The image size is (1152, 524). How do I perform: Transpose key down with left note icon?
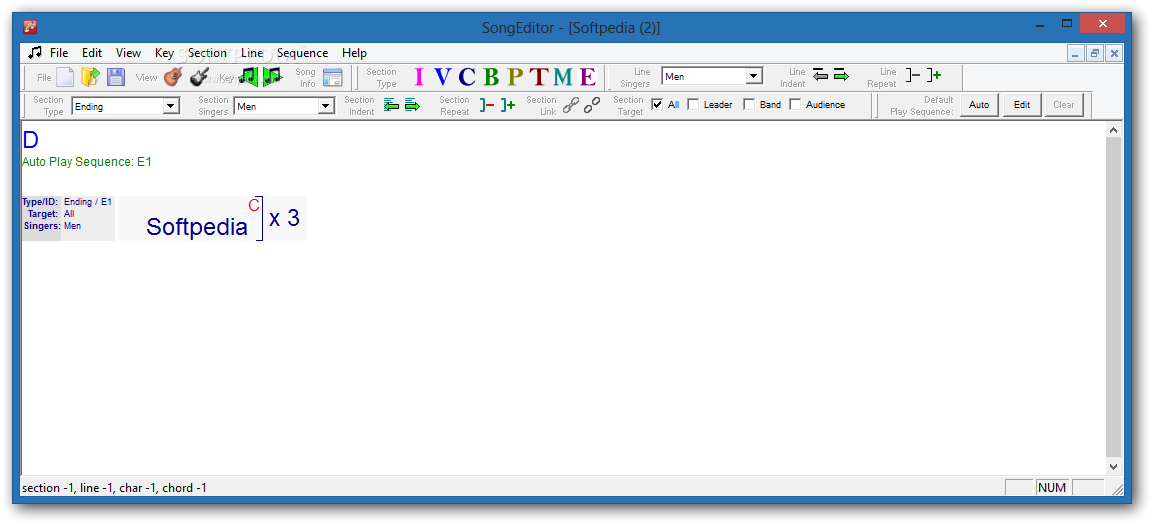pos(250,76)
